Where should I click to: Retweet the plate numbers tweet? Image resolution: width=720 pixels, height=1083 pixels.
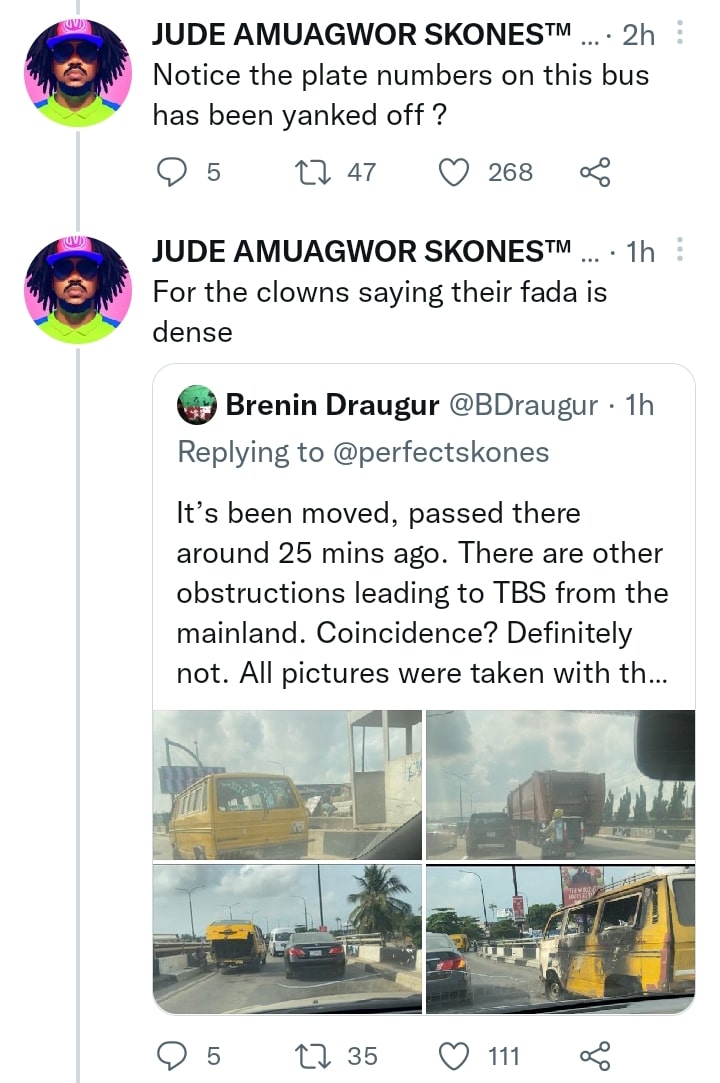coord(298,172)
